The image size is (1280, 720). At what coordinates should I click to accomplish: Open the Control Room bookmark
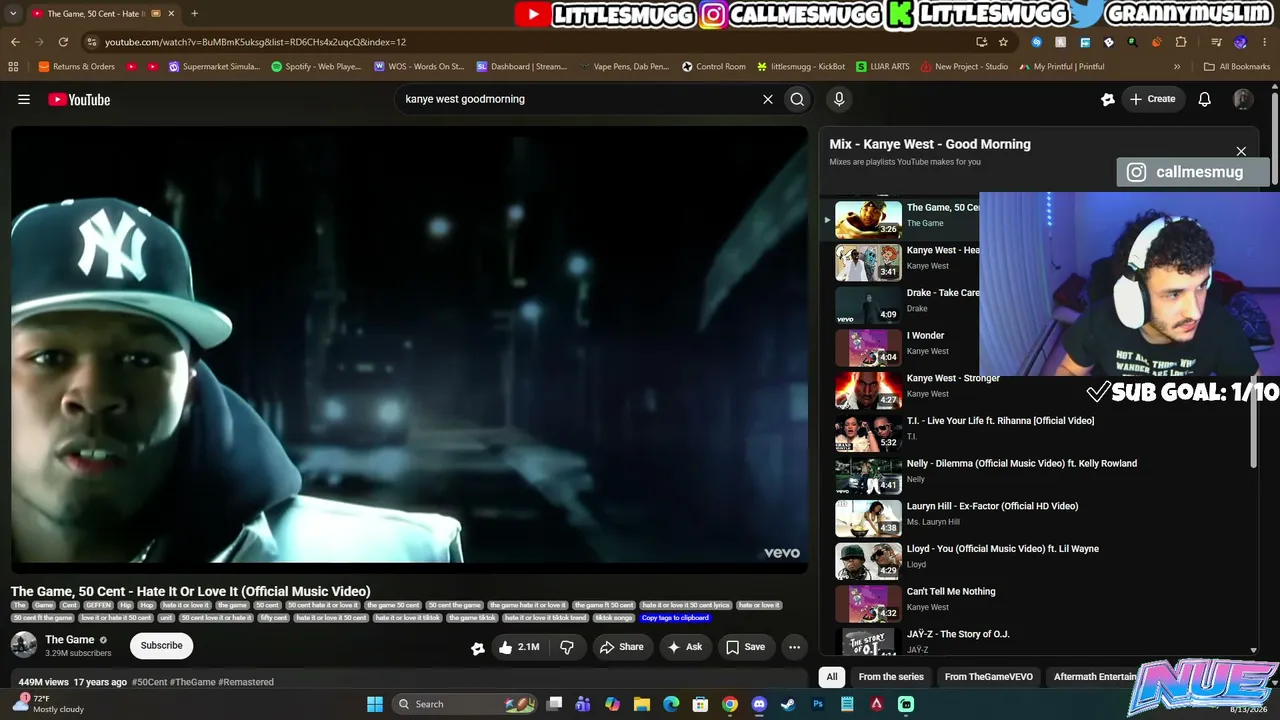coord(714,67)
